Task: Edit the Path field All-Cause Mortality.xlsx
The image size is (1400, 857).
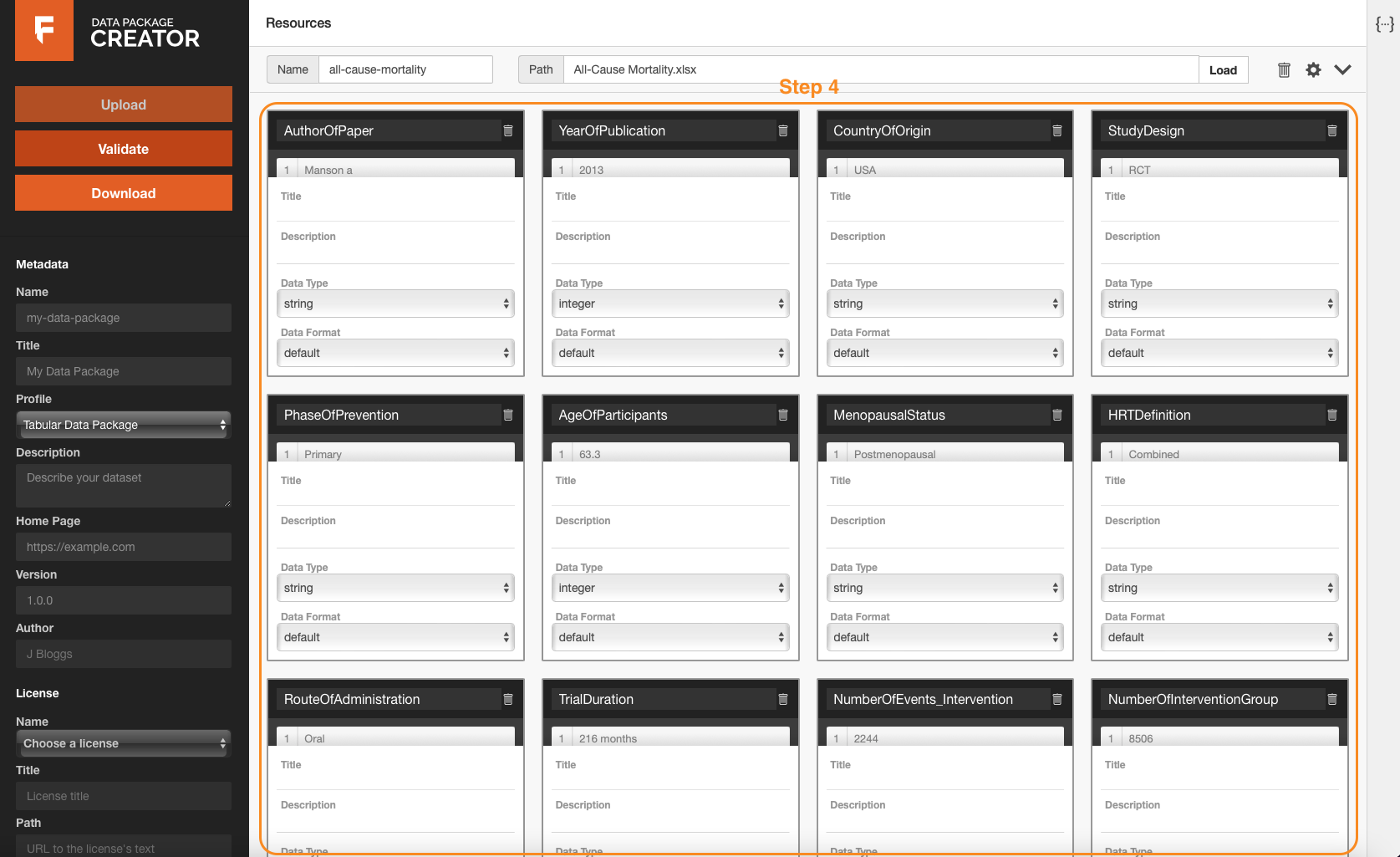Action: point(881,69)
